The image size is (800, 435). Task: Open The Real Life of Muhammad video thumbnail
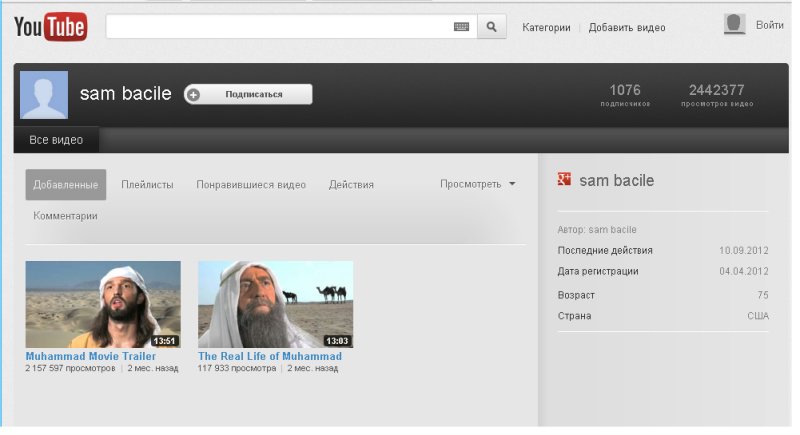pyautogui.click(x=275, y=304)
